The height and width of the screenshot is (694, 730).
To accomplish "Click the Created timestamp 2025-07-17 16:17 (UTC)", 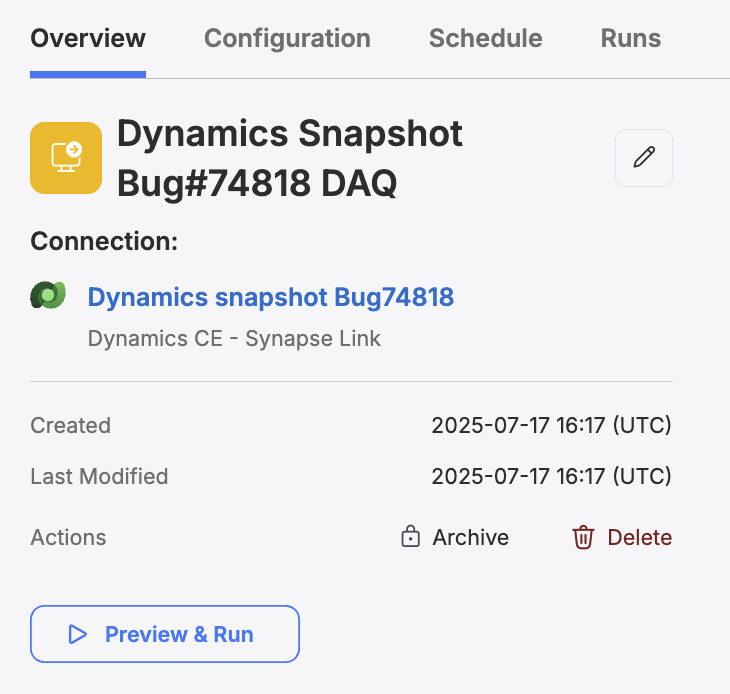I will coord(552,425).
